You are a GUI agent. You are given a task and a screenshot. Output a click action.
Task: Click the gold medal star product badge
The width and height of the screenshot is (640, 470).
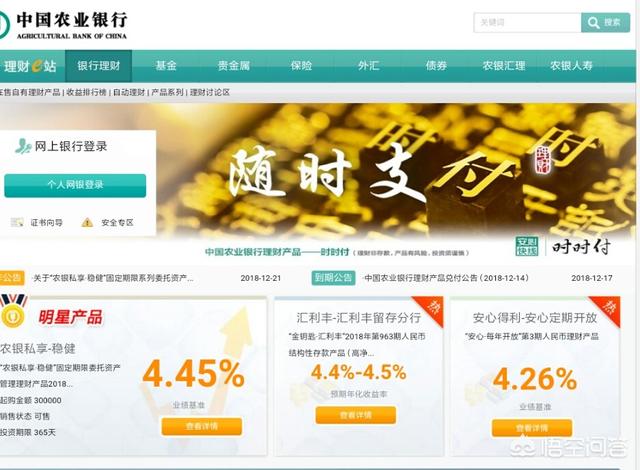13,312
